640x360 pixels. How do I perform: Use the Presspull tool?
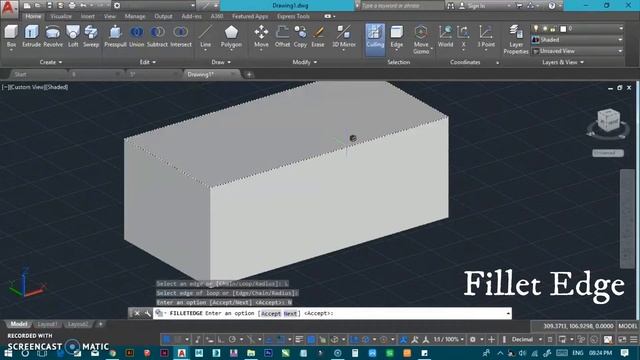coord(115,36)
